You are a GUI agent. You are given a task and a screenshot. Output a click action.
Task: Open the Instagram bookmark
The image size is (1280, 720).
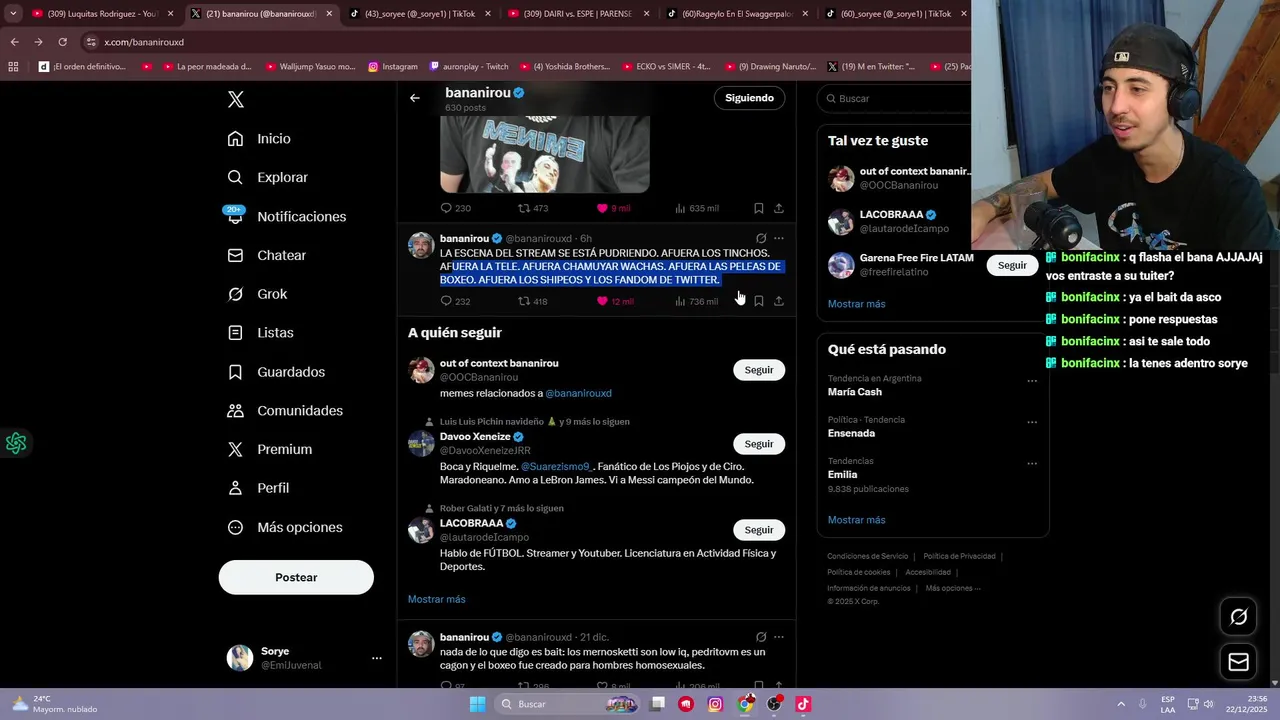(393, 67)
